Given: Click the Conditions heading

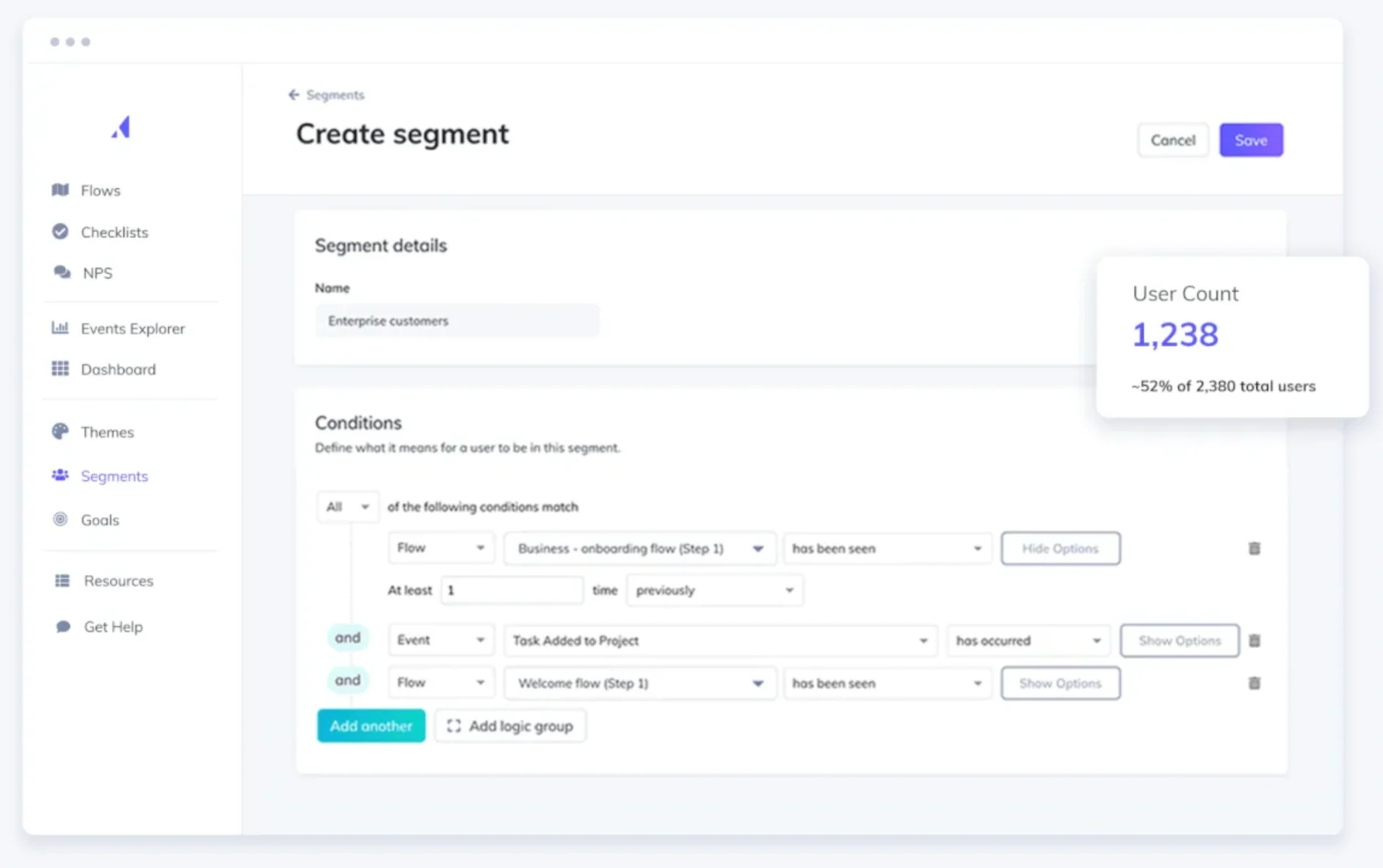Looking at the screenshot, I should click(359, 423).
